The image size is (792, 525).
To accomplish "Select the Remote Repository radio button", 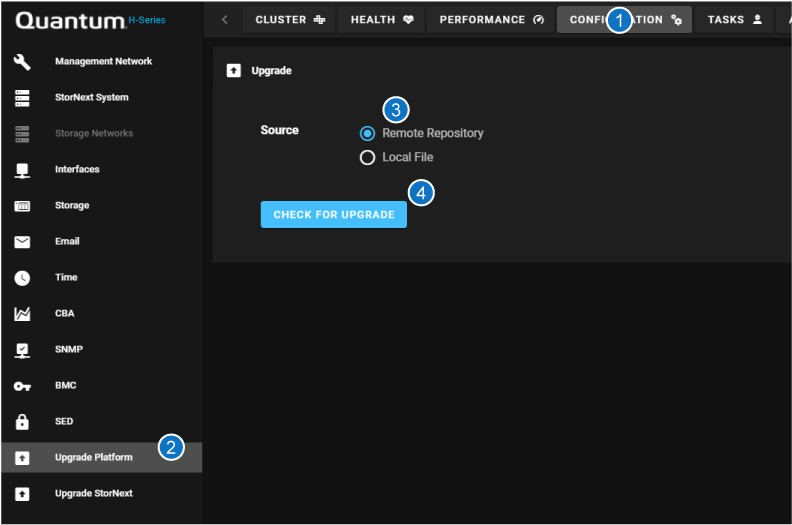I will coord(368,133).
